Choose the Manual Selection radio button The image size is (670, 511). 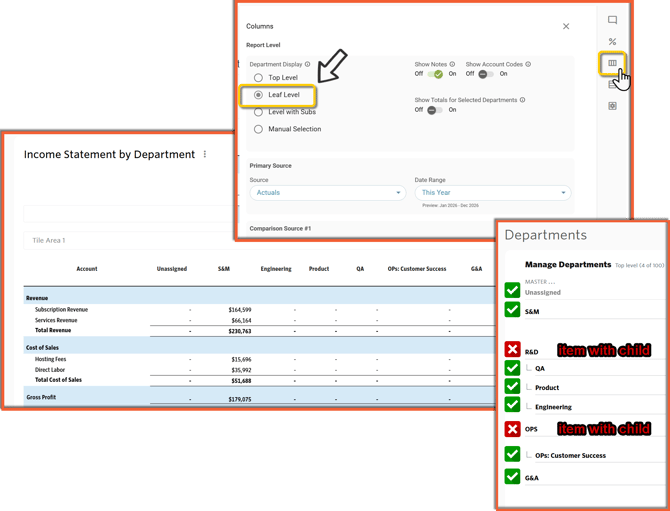pos(258,129)
